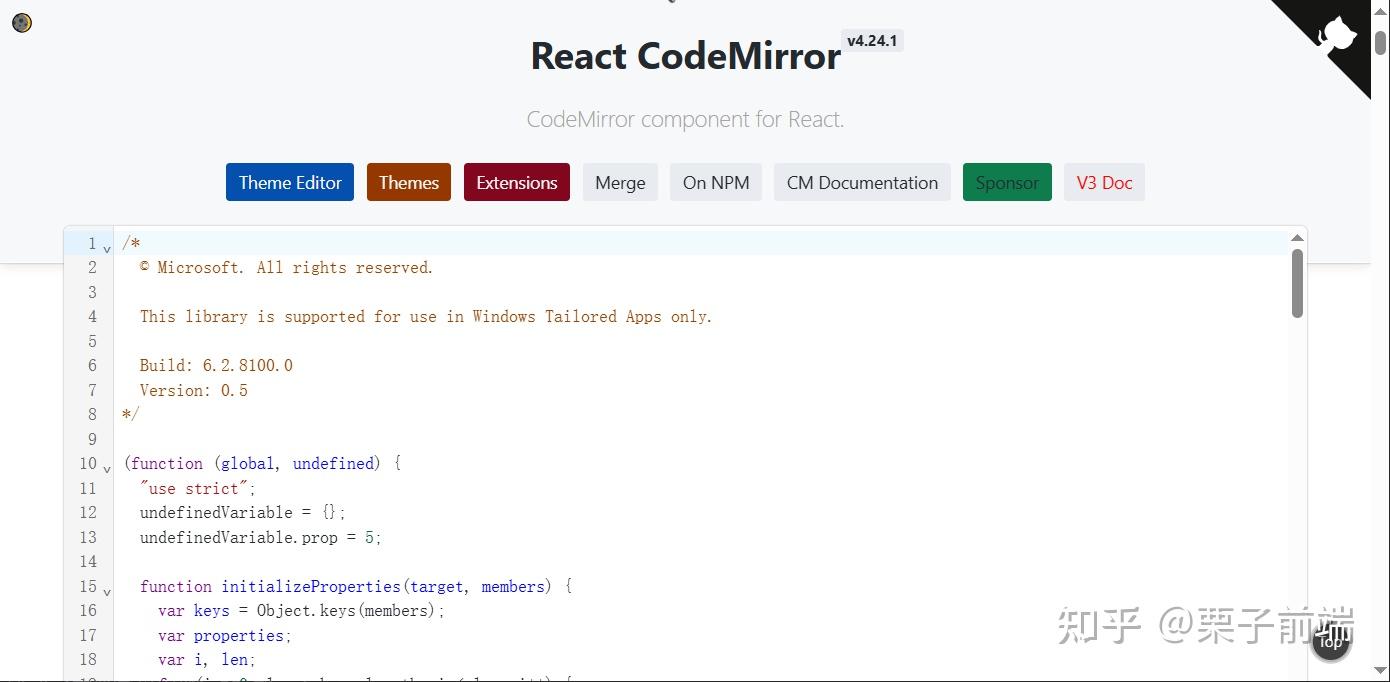
Task: Visit the package On NPM
Action: coord(715,182)
